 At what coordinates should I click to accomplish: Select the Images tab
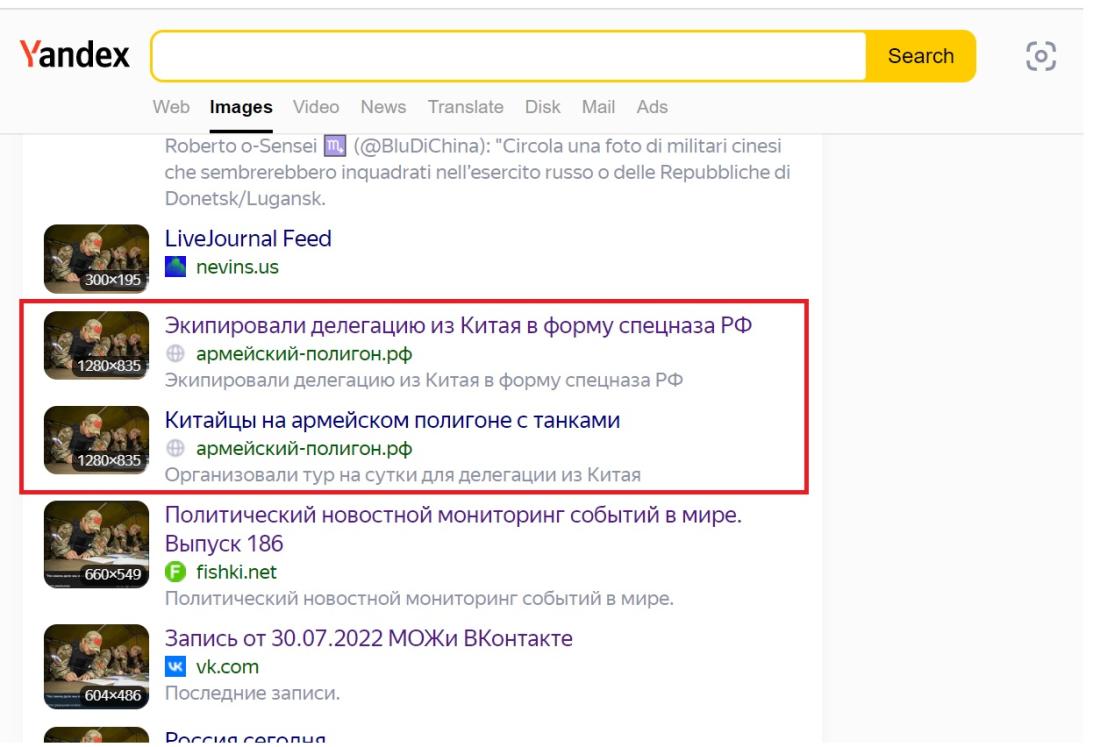tap(241, 107)
